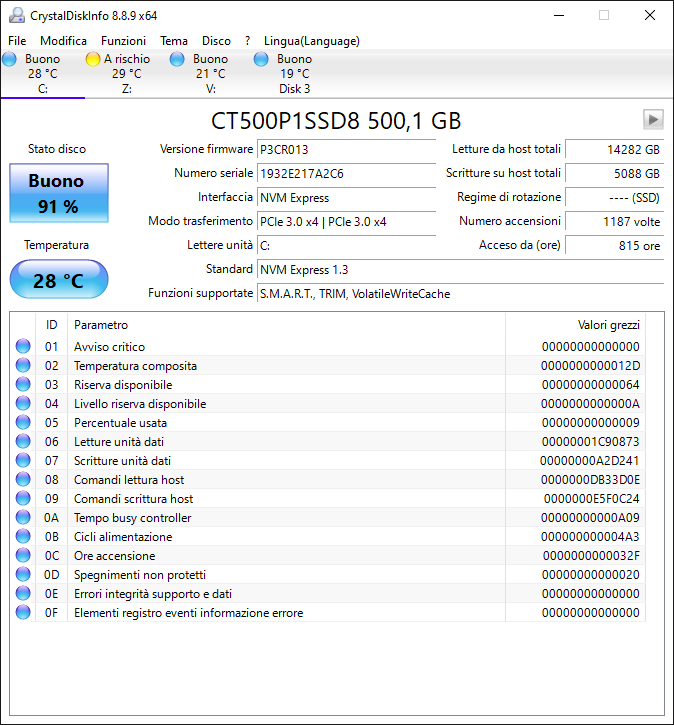Switch to the V: disk tab
The width and height of the screenshot is (674, 725).
tap(211, 74)
